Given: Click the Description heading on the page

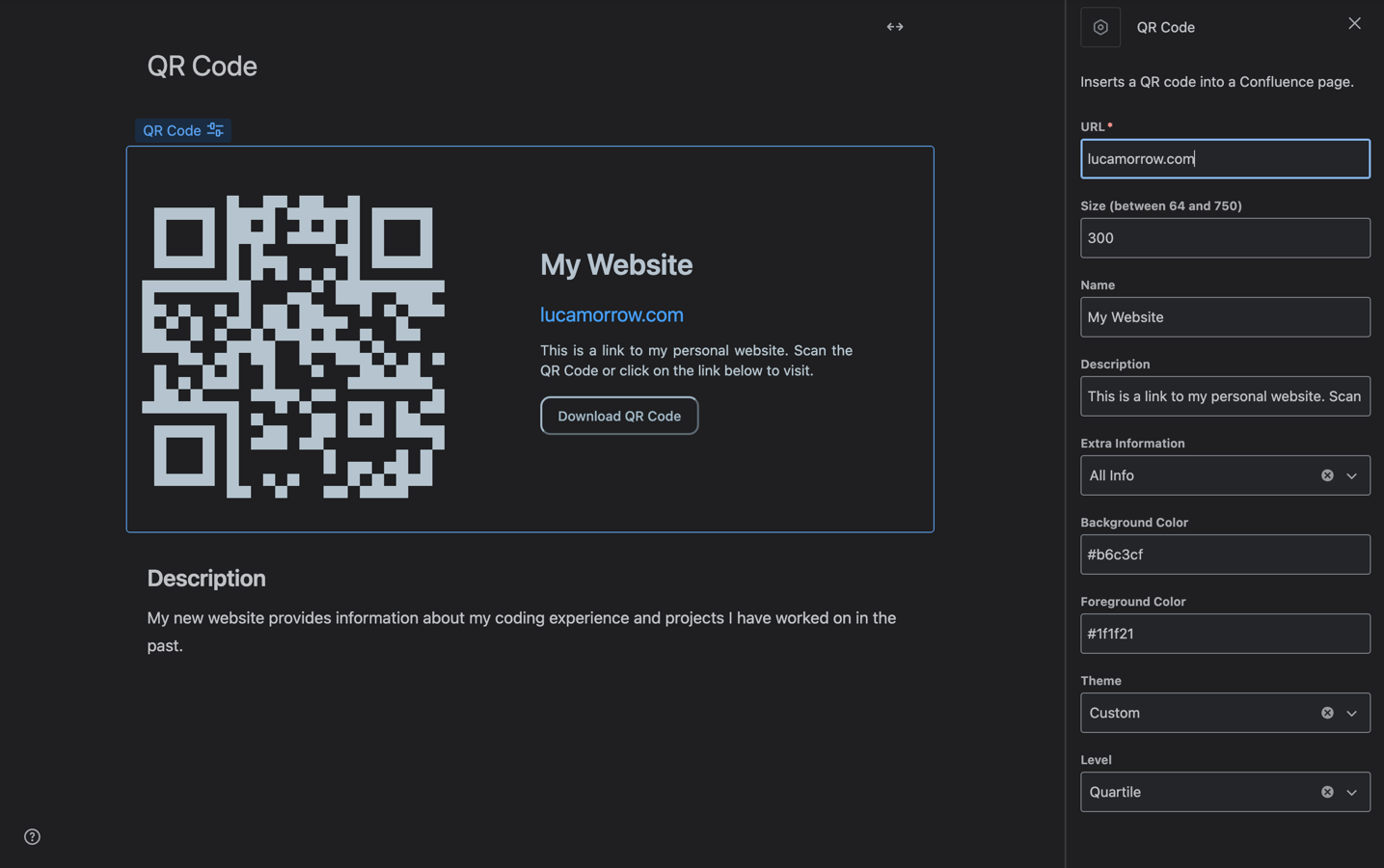Looking at the screenshot, I should tap(206, 578).
